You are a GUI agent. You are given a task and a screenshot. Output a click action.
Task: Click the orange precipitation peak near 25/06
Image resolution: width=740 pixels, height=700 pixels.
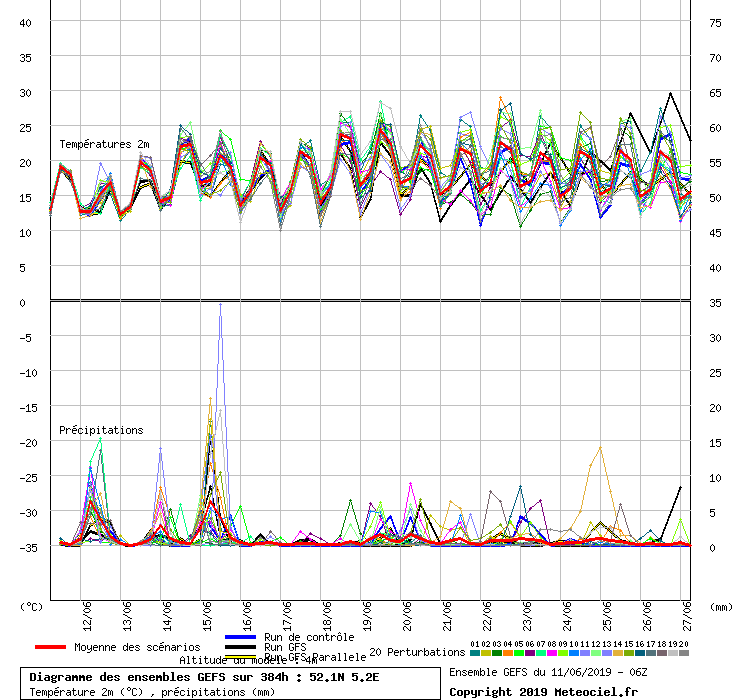click(x=600, y=447)
